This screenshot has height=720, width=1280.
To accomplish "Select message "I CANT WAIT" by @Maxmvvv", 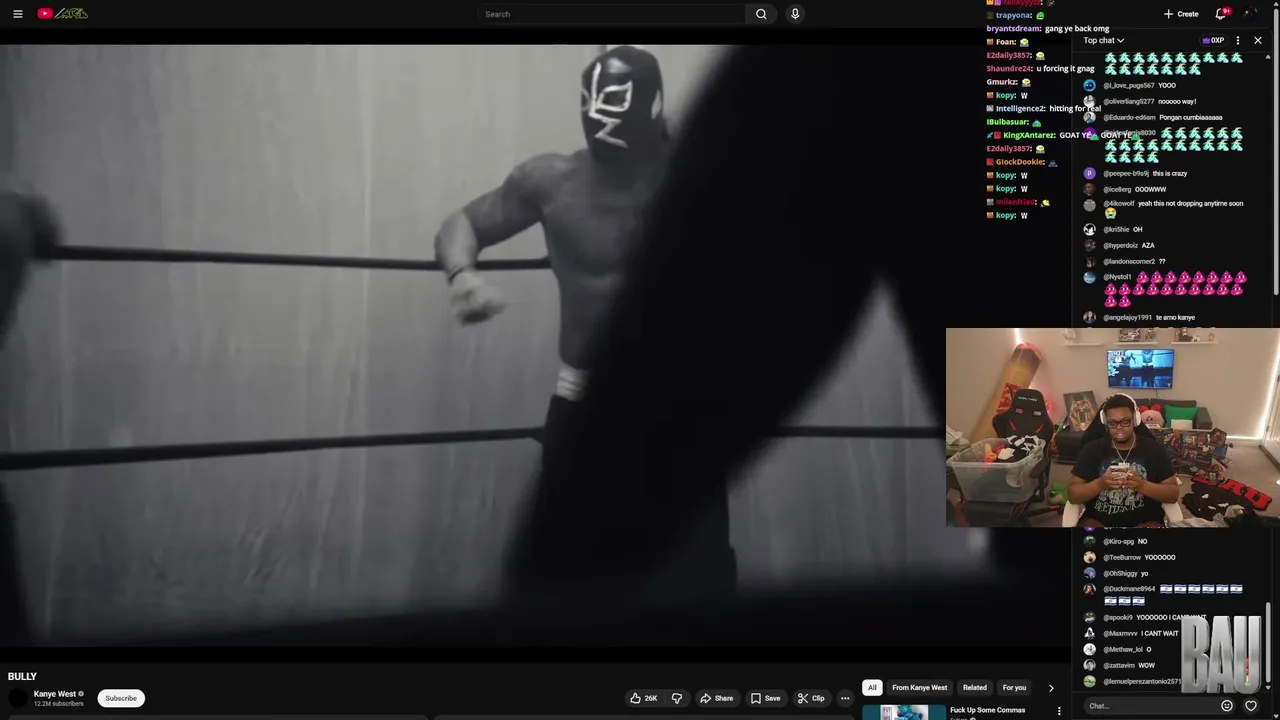I will click(x=1160, y=633).
